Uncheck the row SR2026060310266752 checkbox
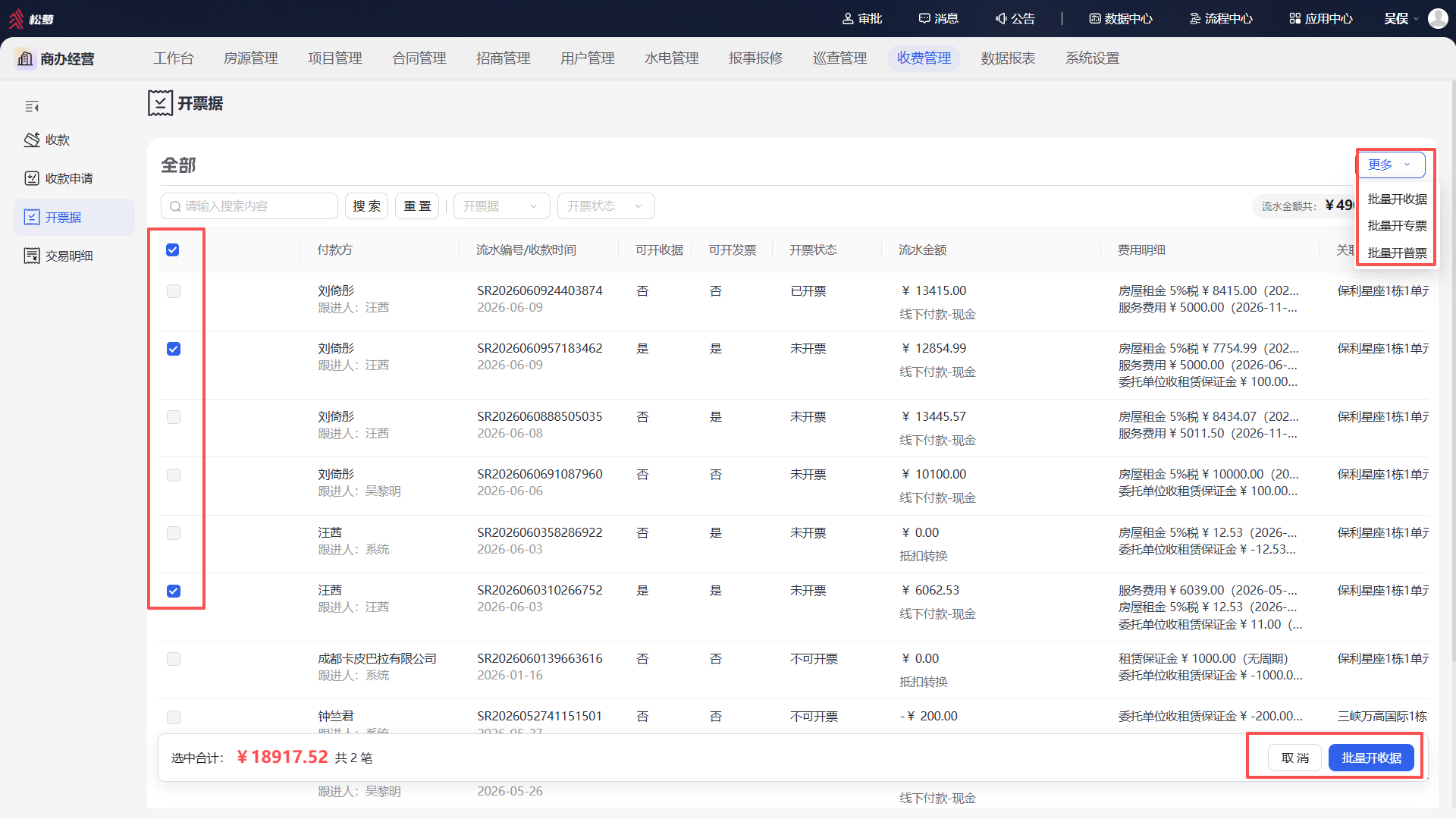 click(x=174, y=591)
